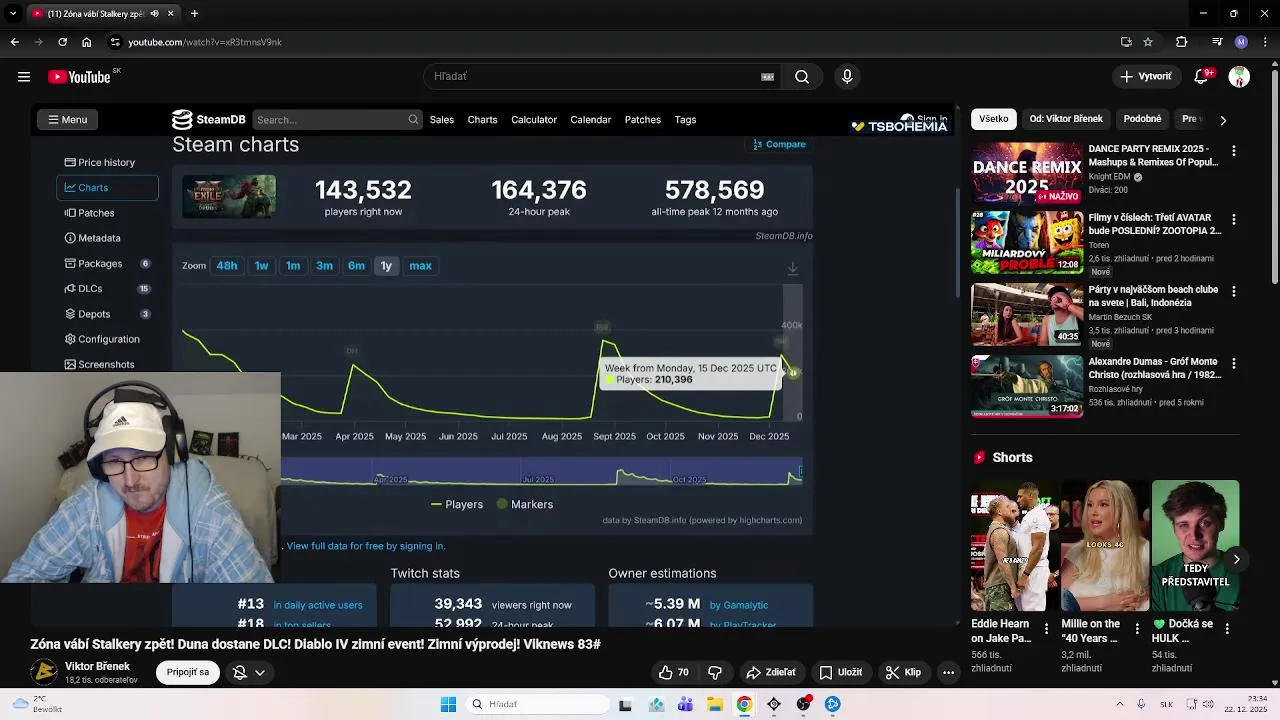Open the Chrome media controls icon
This screenshot has height=720, width=1280.
[x=1217, y=42]
